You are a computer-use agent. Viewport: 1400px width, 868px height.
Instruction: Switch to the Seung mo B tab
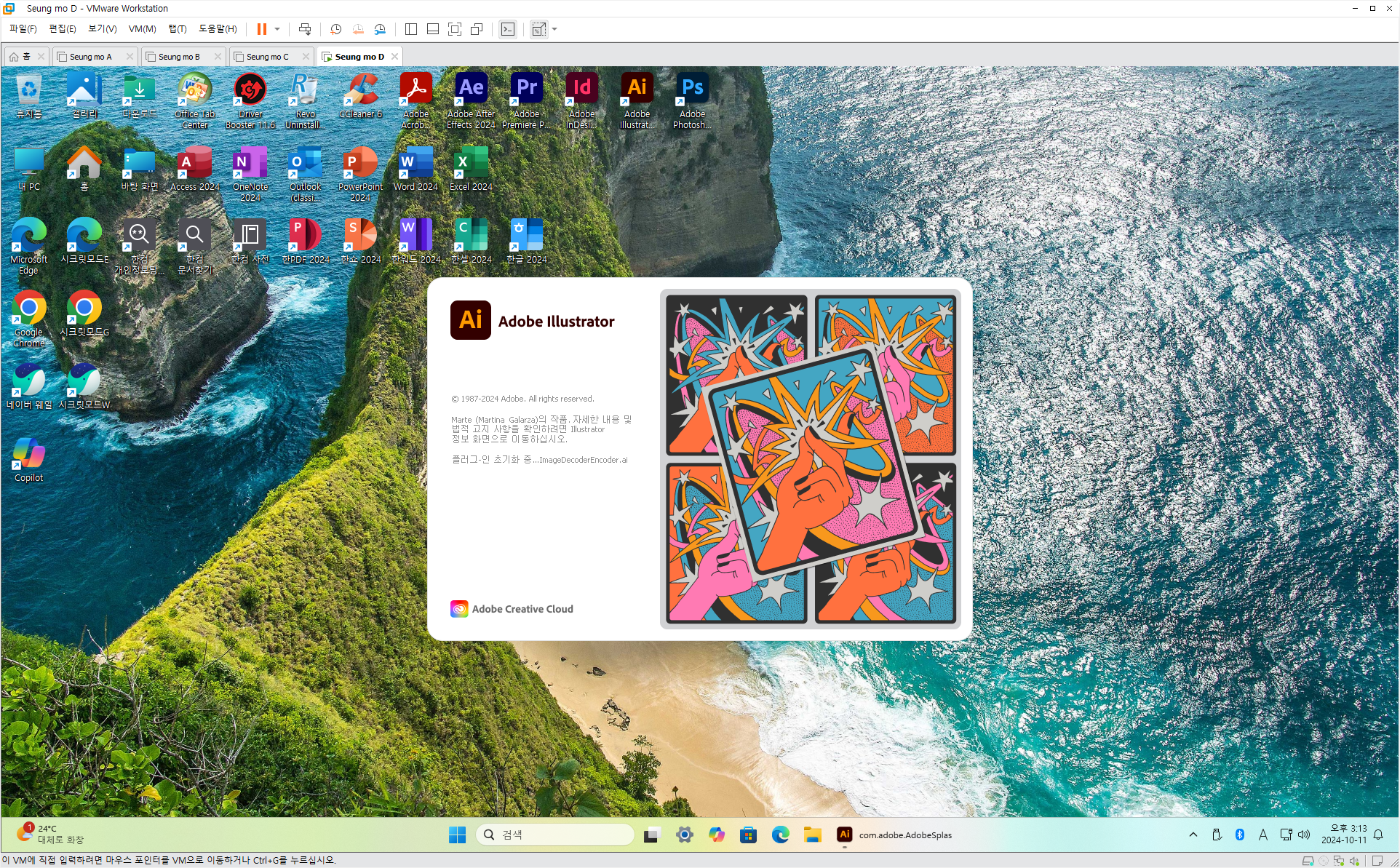click(179, 57)
